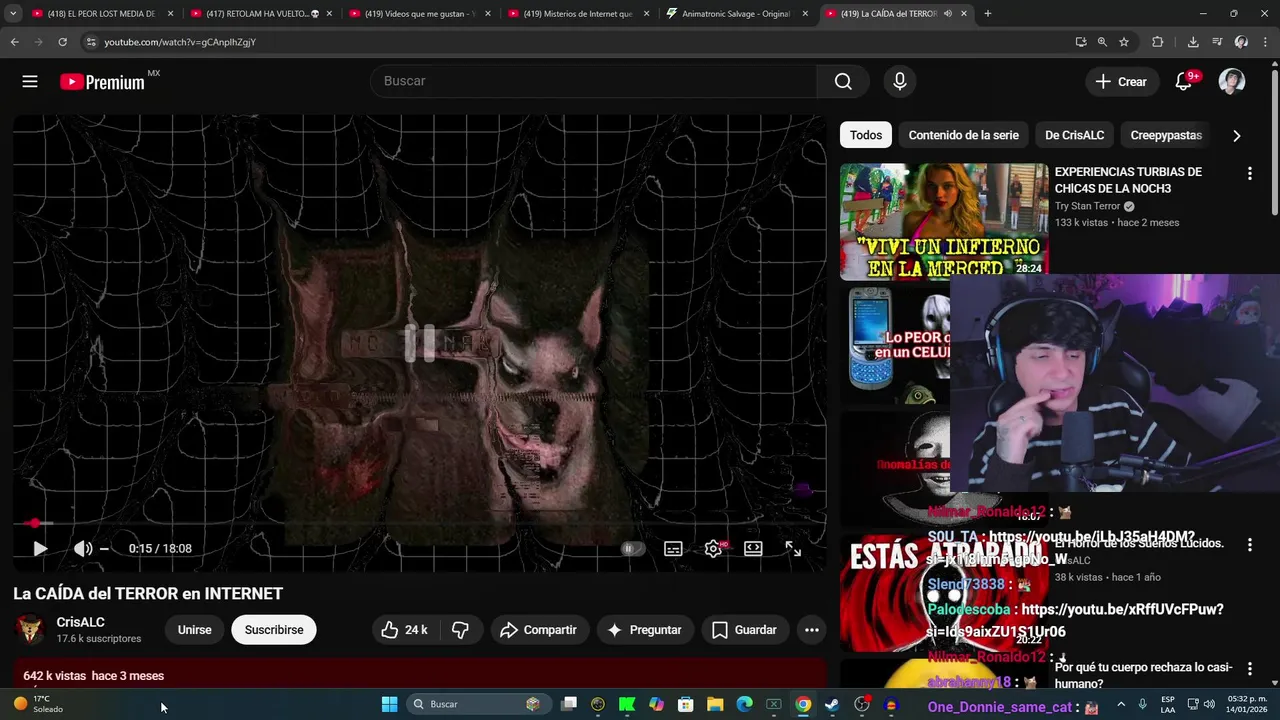1280x720 pixels.
Task: Enter fullscreen mode in the player
Action: coord(793,548)
